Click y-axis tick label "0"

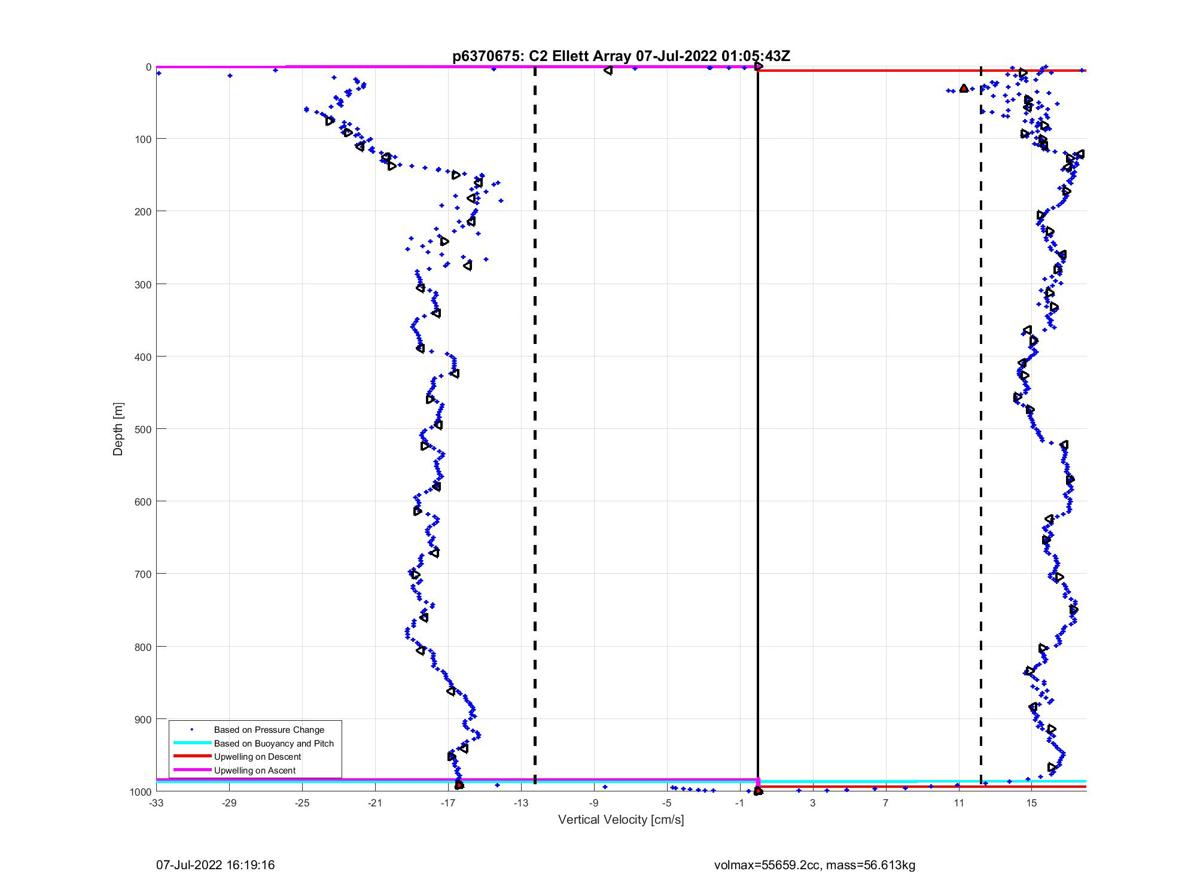coord(148,67)
